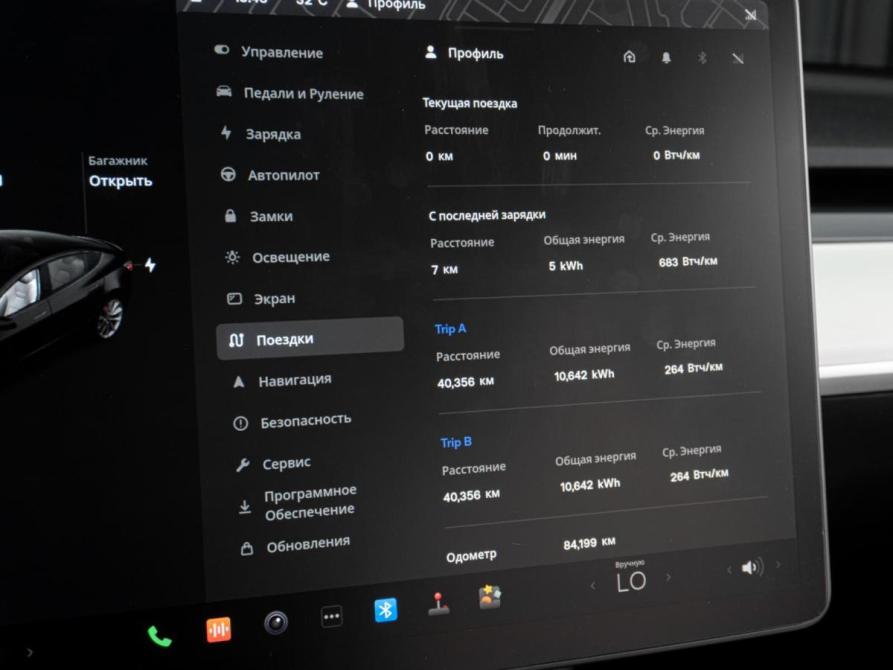Tap the Trip A distance 40,356 км
The height and width of the screenshot is (670, 893).
coord(465,382)
